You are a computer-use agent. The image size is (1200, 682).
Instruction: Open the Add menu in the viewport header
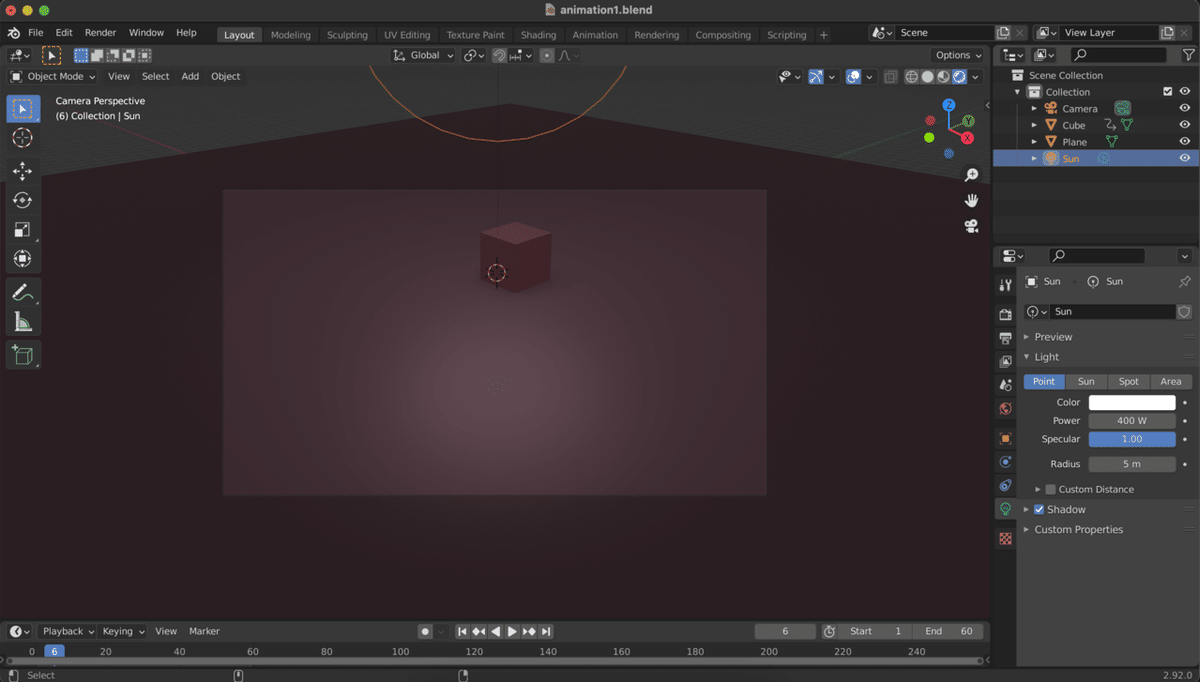click(190, 76)
